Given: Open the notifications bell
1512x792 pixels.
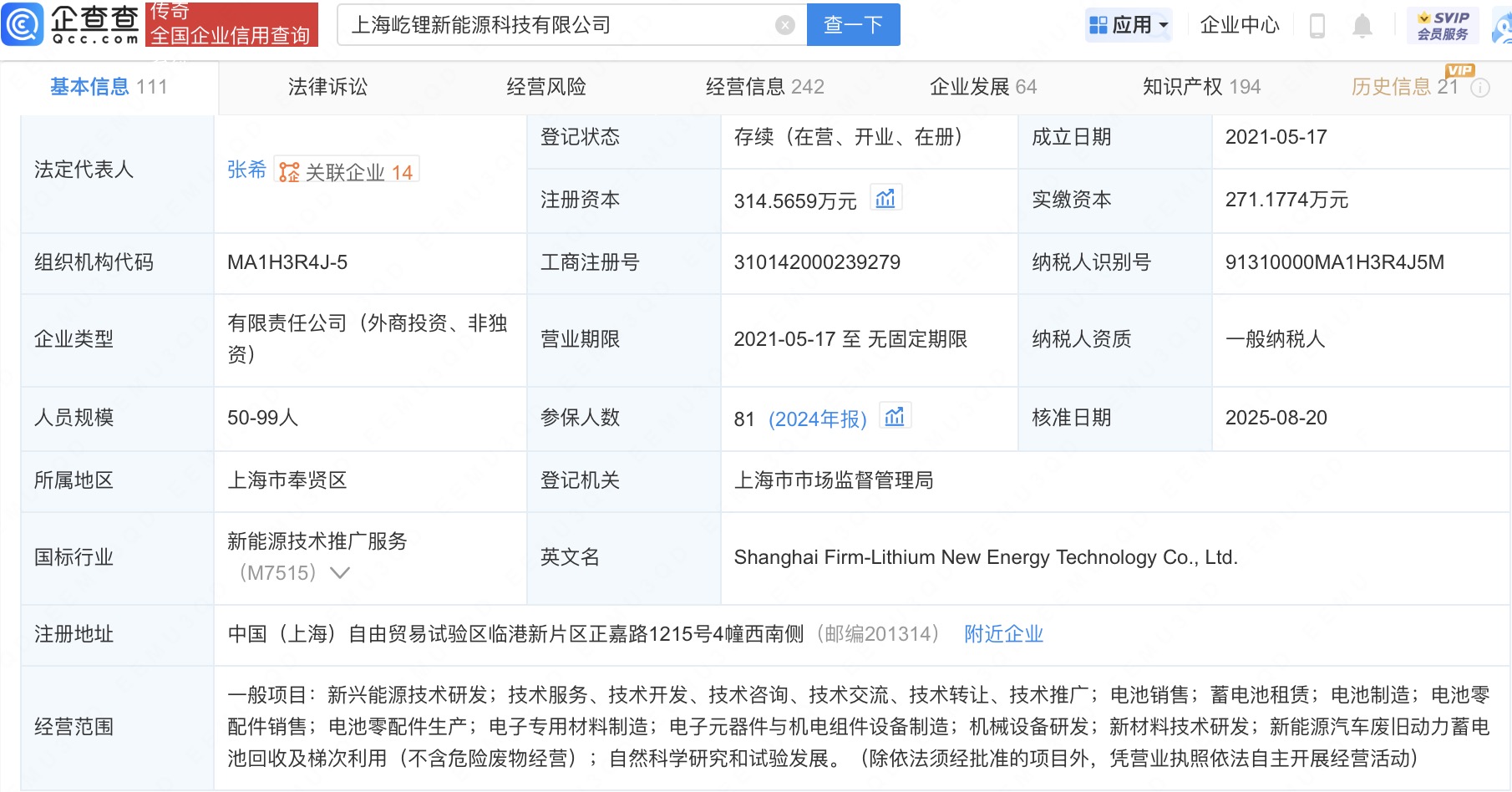Looking at the screenshot, I should [1362, 26].
